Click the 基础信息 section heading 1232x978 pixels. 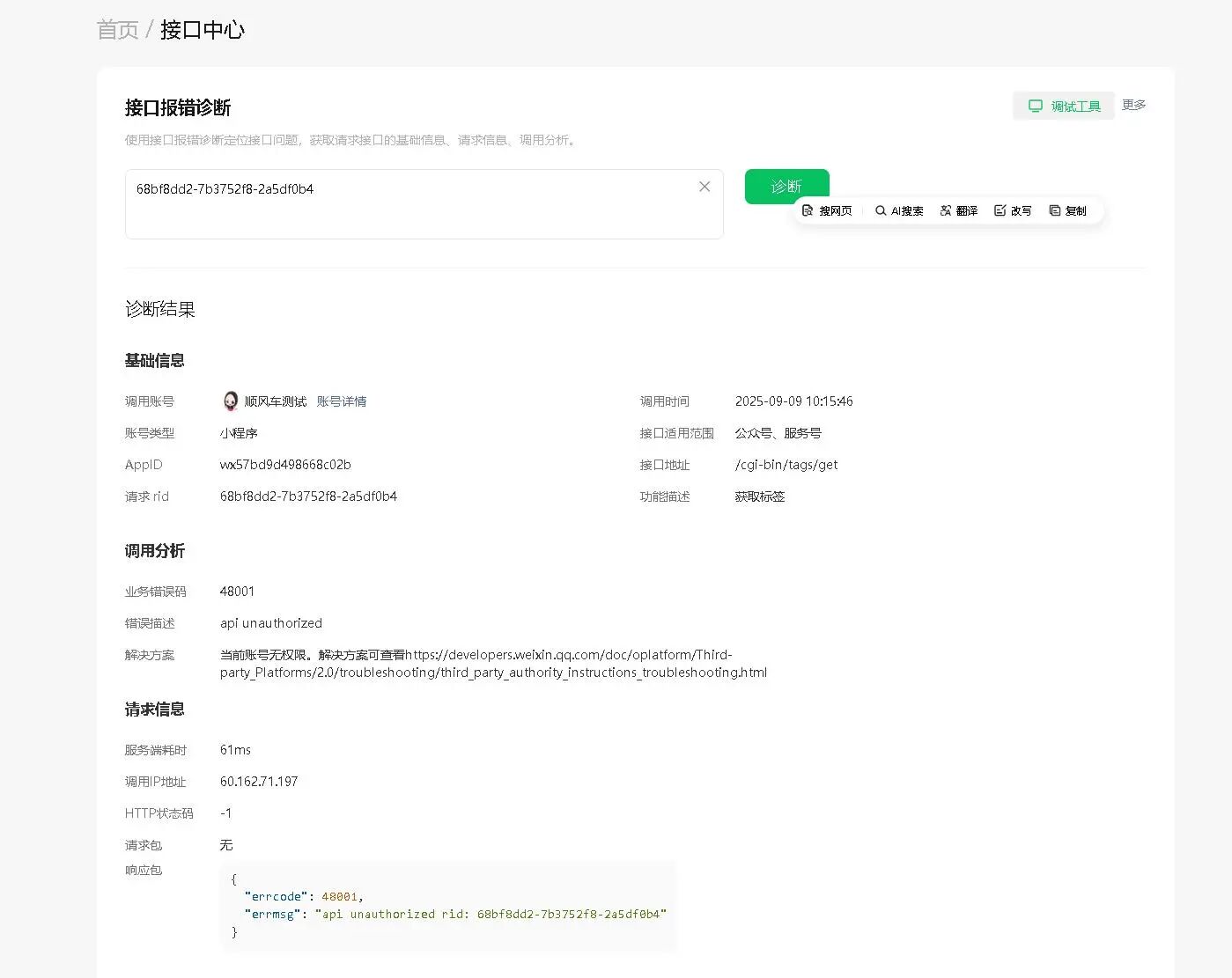155,361
